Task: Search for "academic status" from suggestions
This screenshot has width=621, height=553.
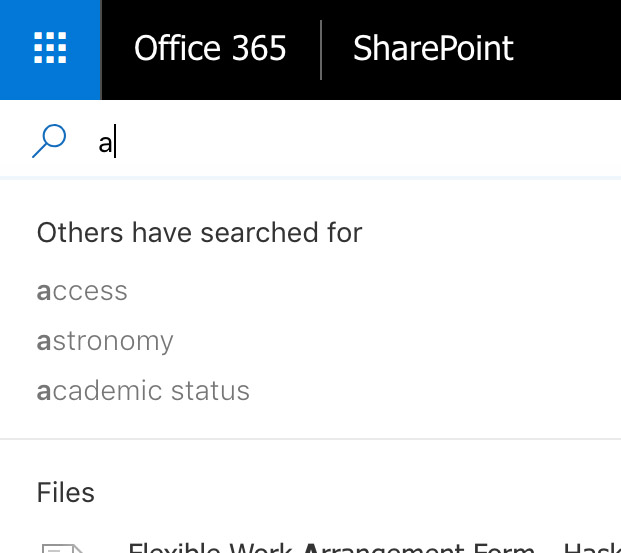Action: coord(143,391)
